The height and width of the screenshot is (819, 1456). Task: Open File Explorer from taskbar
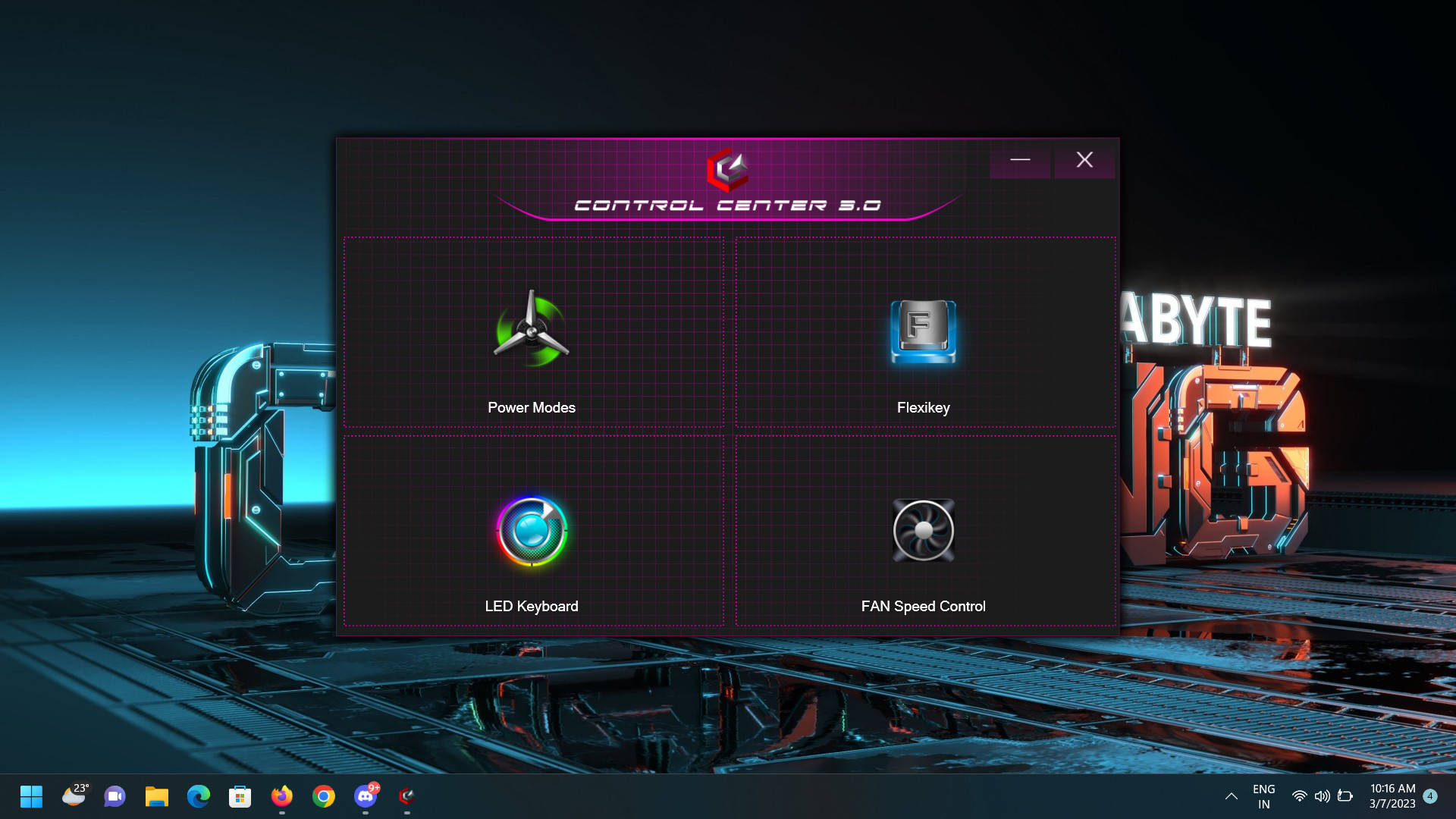156,796
